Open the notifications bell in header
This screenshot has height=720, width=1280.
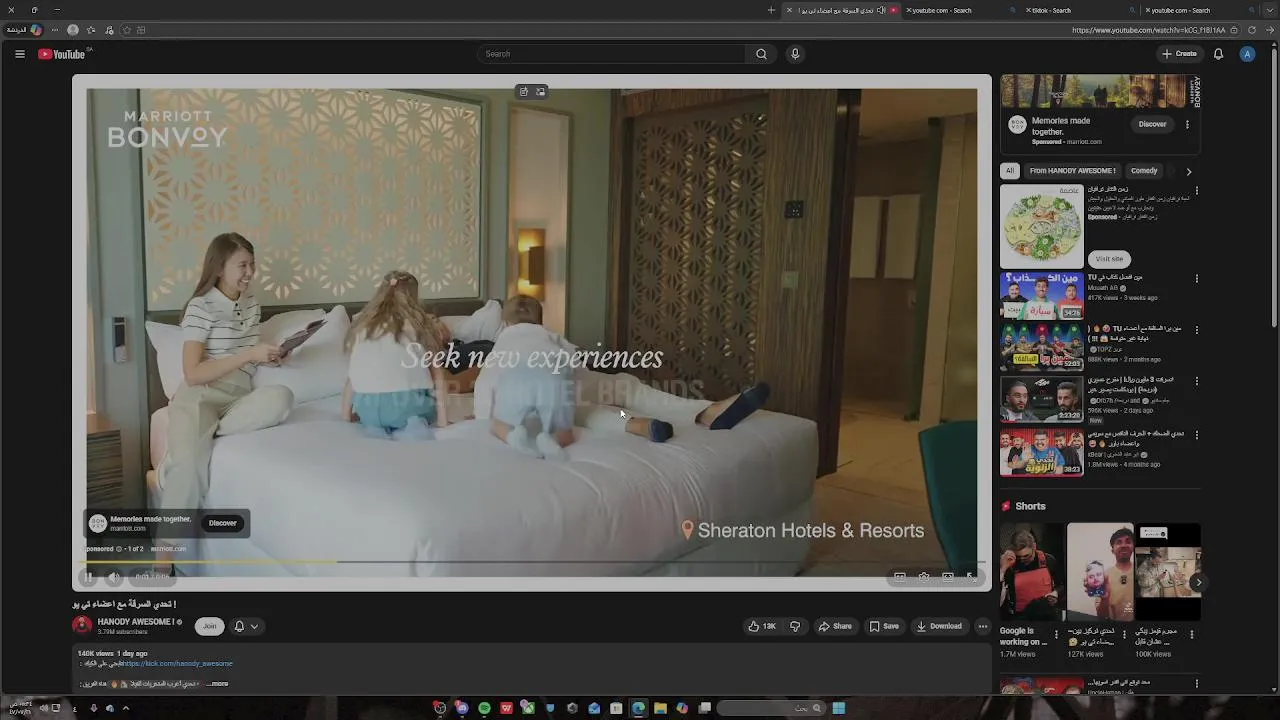click(1218, 54)
